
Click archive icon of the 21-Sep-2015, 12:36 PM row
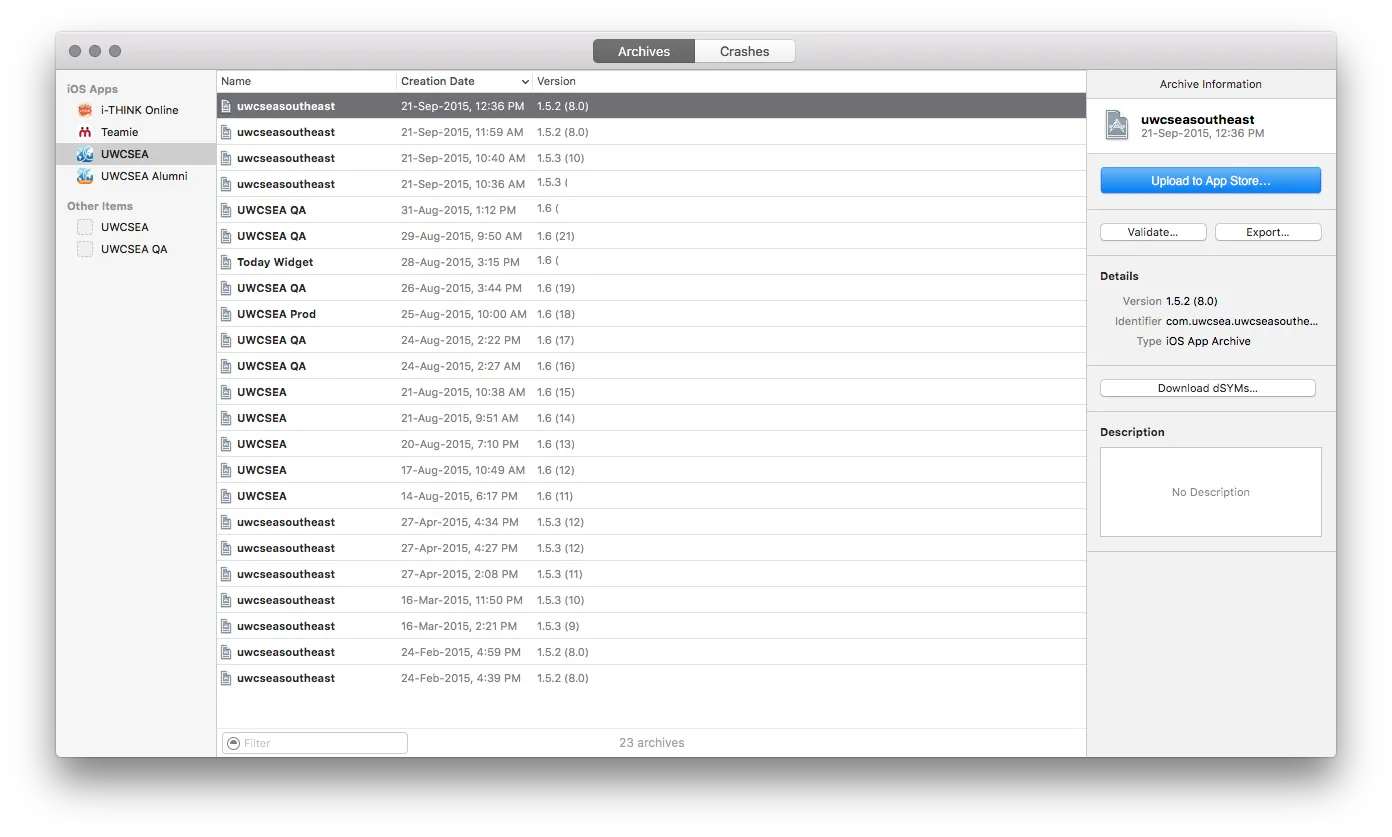[x=226, y=106]
